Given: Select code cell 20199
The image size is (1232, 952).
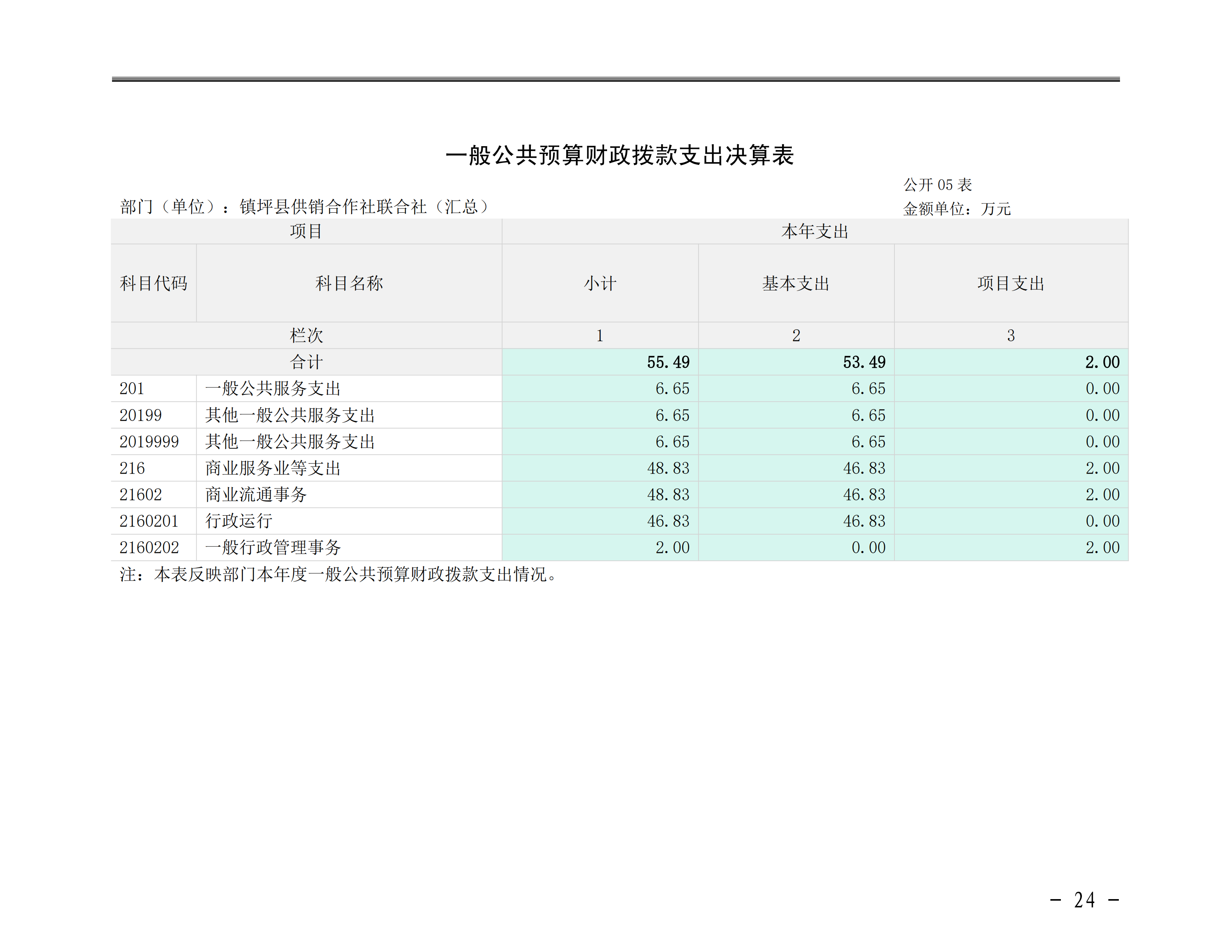Looking at the screenshot, I should [154, 415].
